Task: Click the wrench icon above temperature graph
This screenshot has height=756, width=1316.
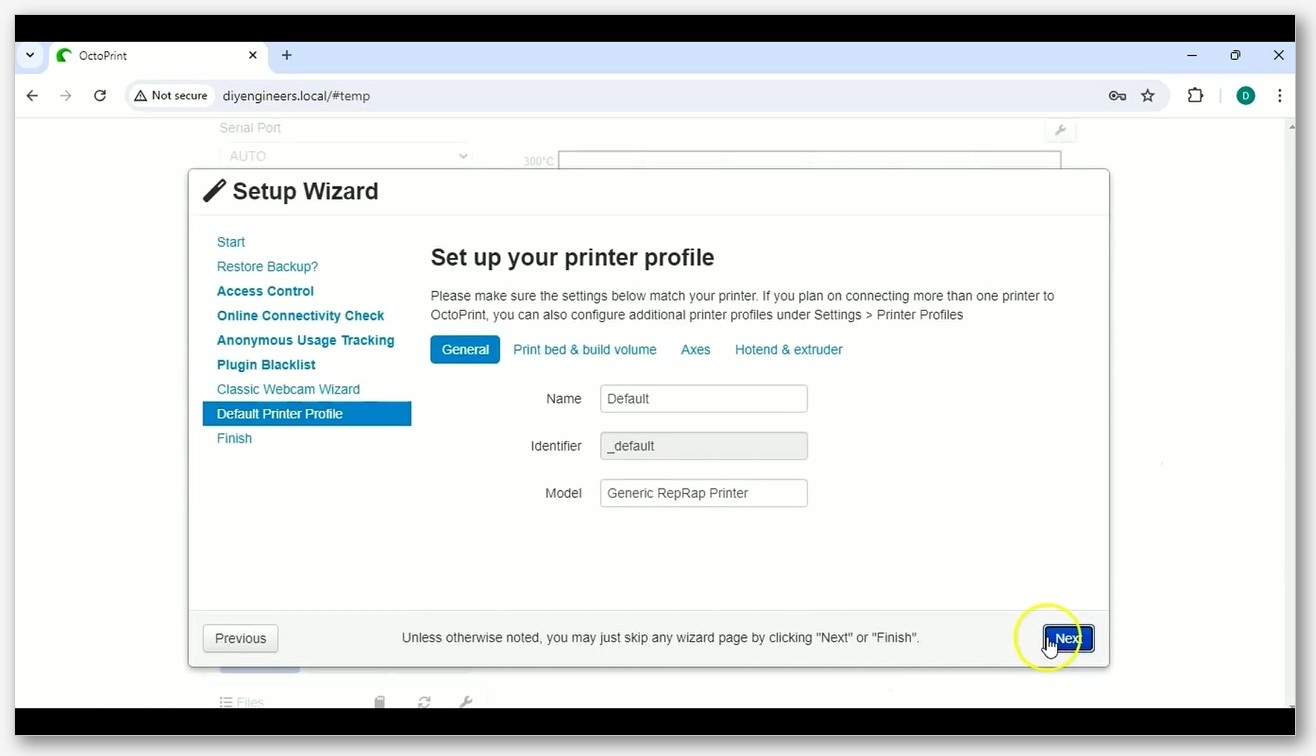Action: [x=1061, y=130]
